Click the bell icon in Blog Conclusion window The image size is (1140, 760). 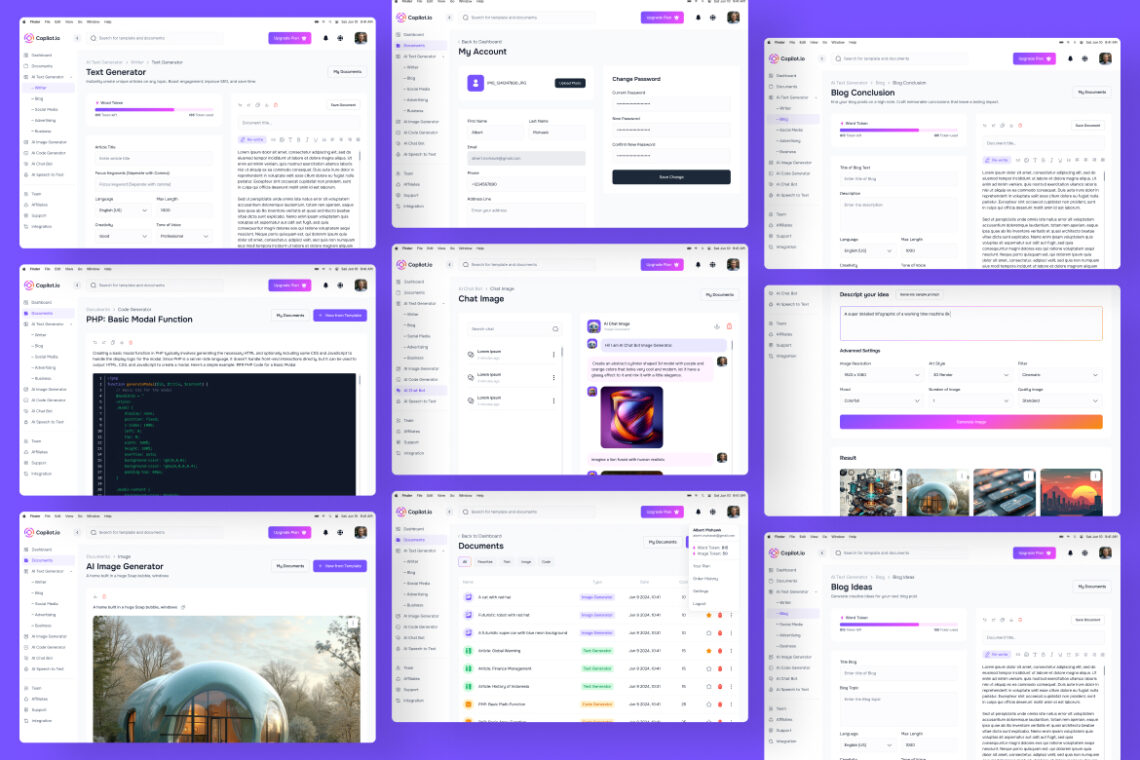point(1070,58)
